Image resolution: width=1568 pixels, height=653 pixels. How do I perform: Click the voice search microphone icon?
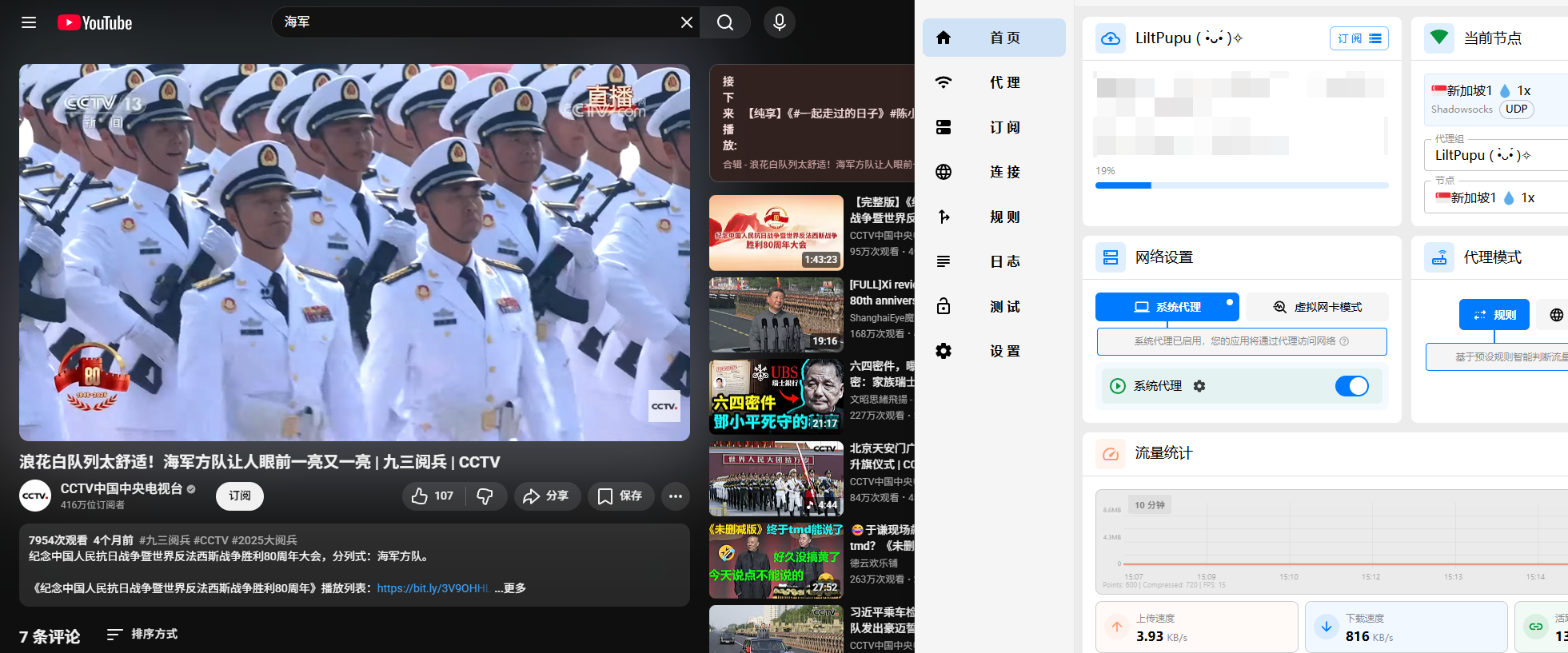[x=779, y=22]
